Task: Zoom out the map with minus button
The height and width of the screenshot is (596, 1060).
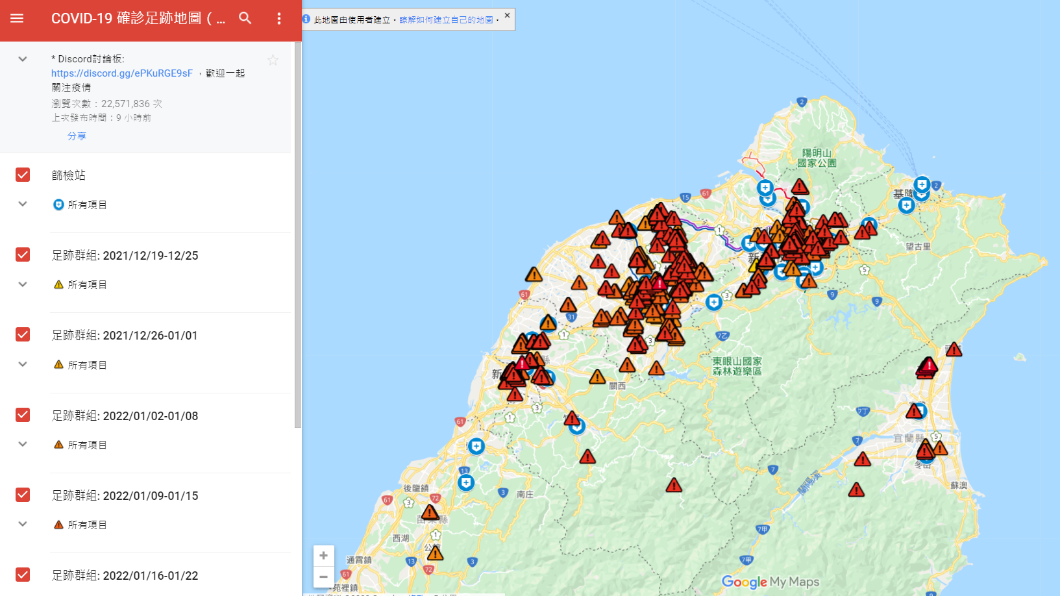Action: [323, 577]
